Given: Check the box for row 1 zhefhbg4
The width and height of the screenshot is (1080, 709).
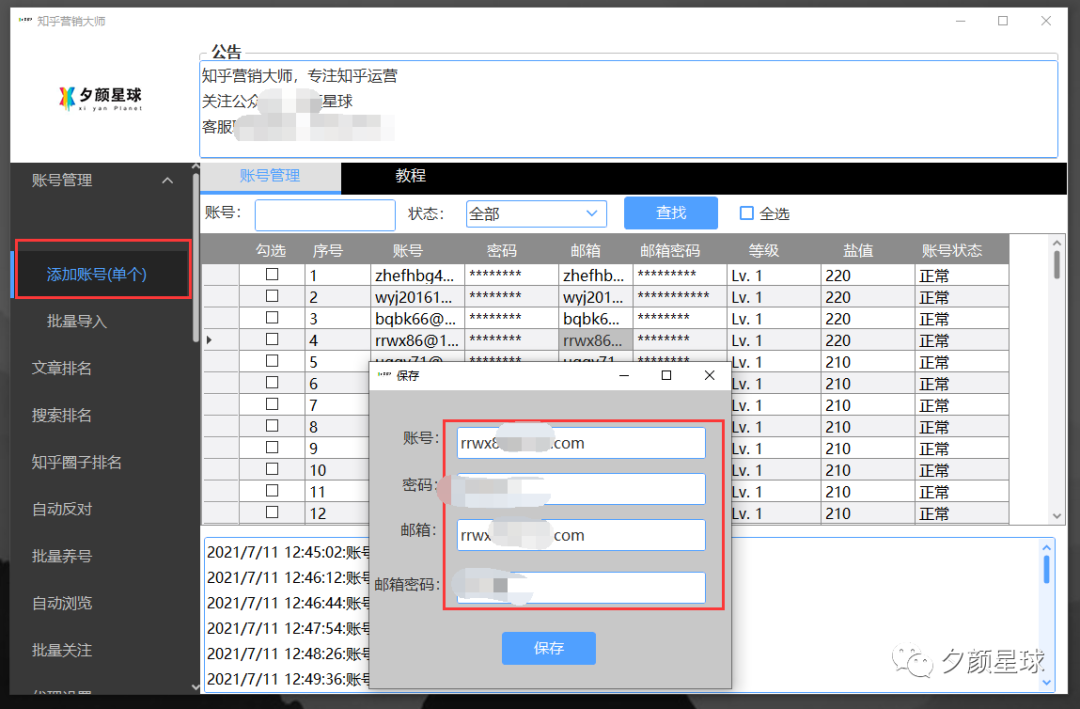Looking at the screenshot, I should pos(272,274).
